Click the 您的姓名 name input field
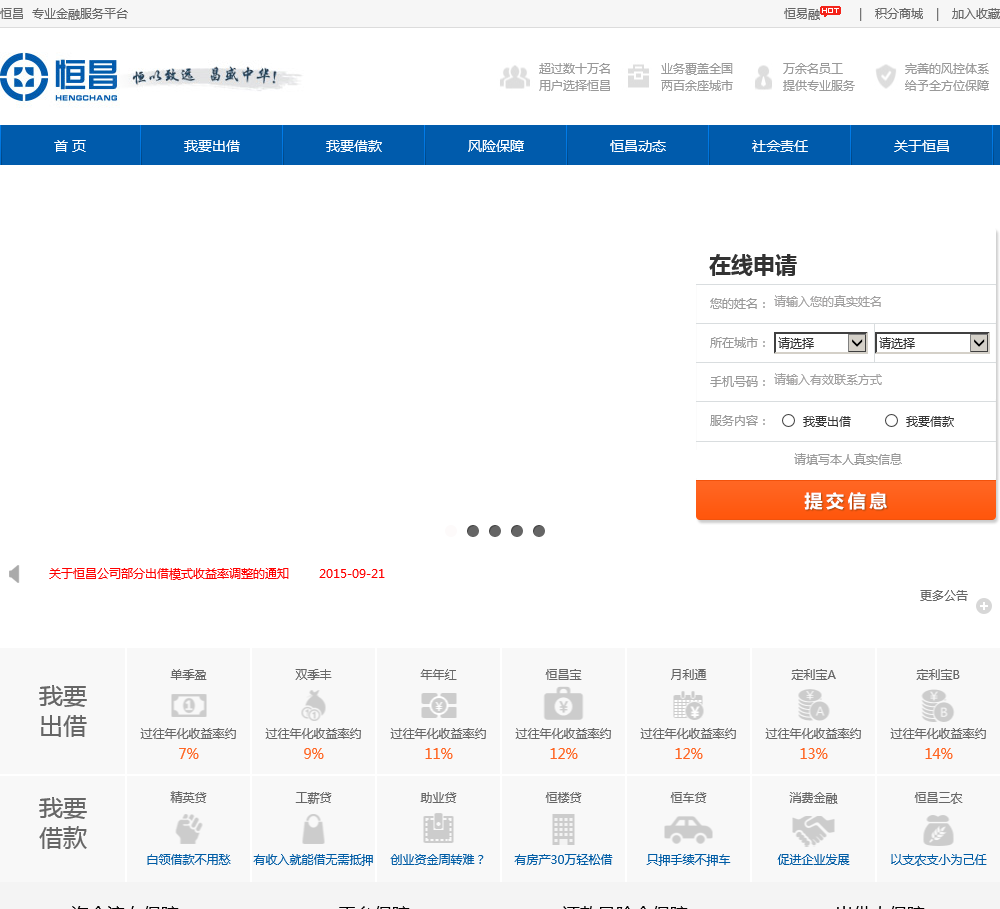The width and height of the screenshot is (1000, 909). pos(881,302)
